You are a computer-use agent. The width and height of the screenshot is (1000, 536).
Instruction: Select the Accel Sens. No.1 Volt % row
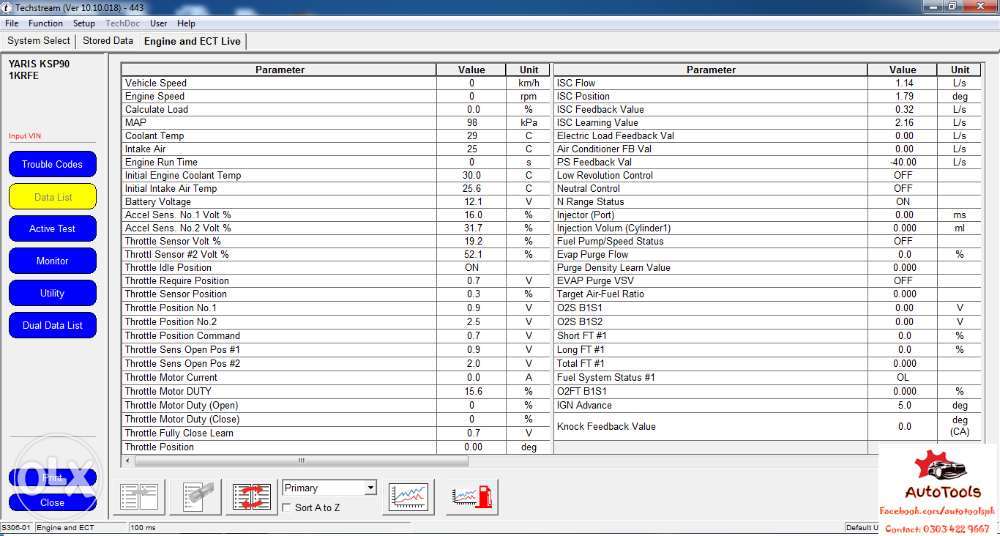click(335, 215)
